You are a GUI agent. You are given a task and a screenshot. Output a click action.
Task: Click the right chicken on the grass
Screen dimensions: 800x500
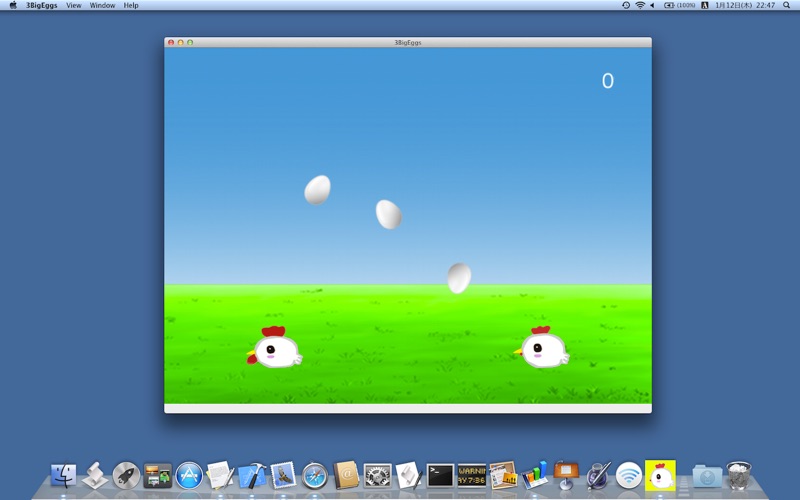[x=543, y=347]
